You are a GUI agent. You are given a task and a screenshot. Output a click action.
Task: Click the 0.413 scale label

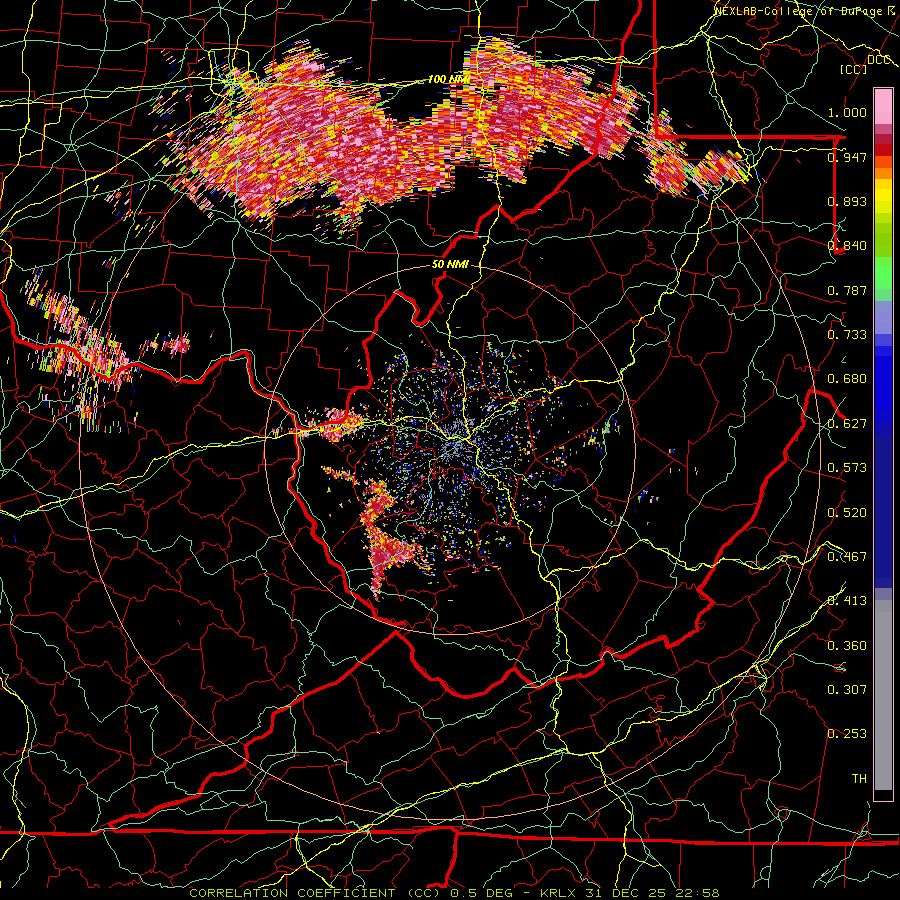pos(847,601)
